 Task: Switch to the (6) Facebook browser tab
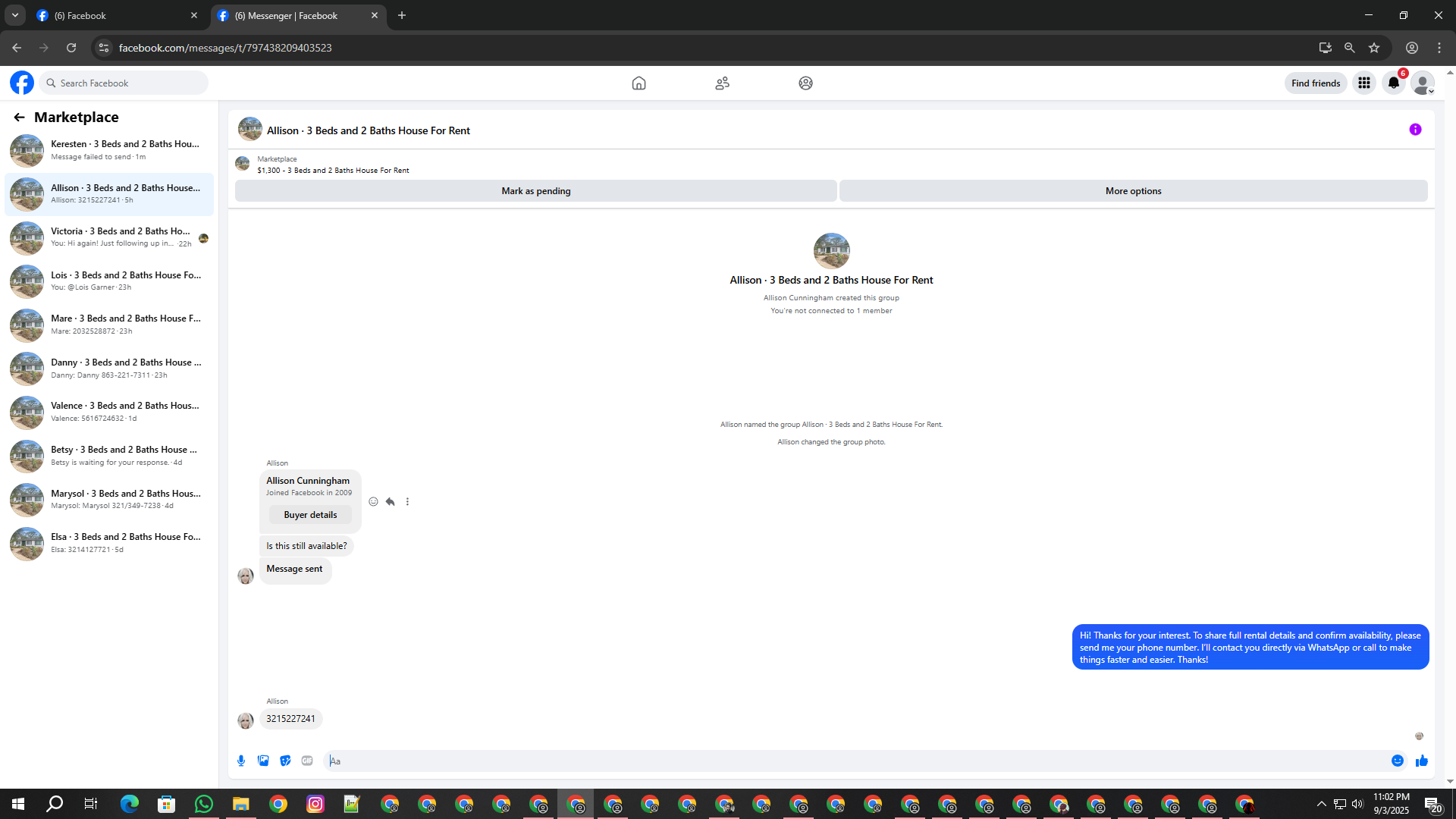(x=118, y=15)
